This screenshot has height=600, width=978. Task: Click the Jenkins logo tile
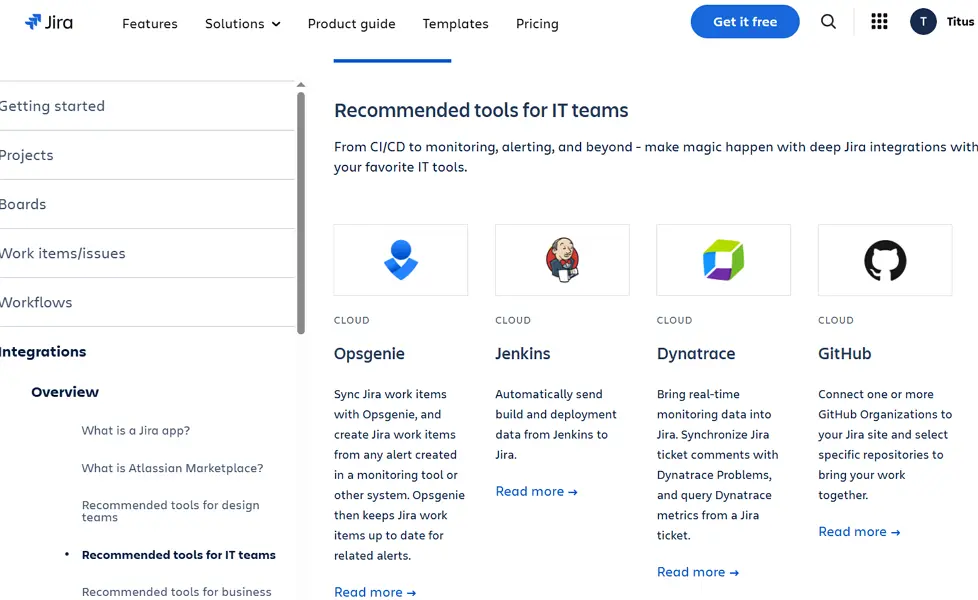click(562, 260)
